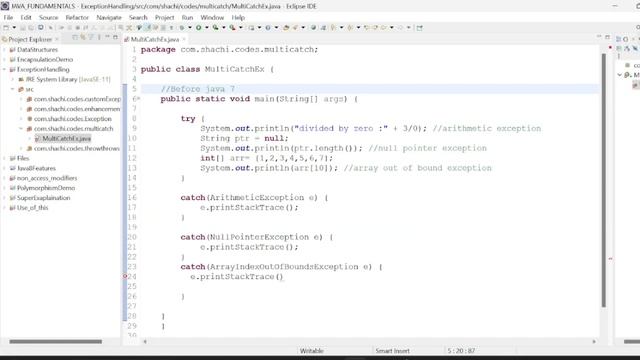Viewport: 640px width, 360px height.
Task: Open the Refactor menu
Action: pos(77,18)
